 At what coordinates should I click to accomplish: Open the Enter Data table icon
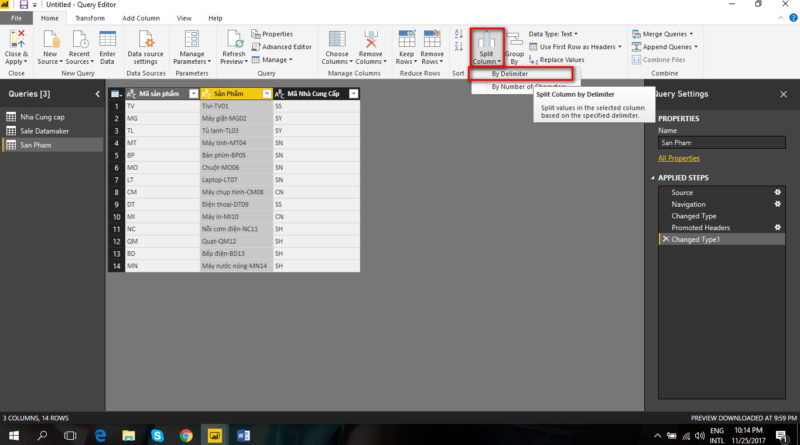point(107,40)
